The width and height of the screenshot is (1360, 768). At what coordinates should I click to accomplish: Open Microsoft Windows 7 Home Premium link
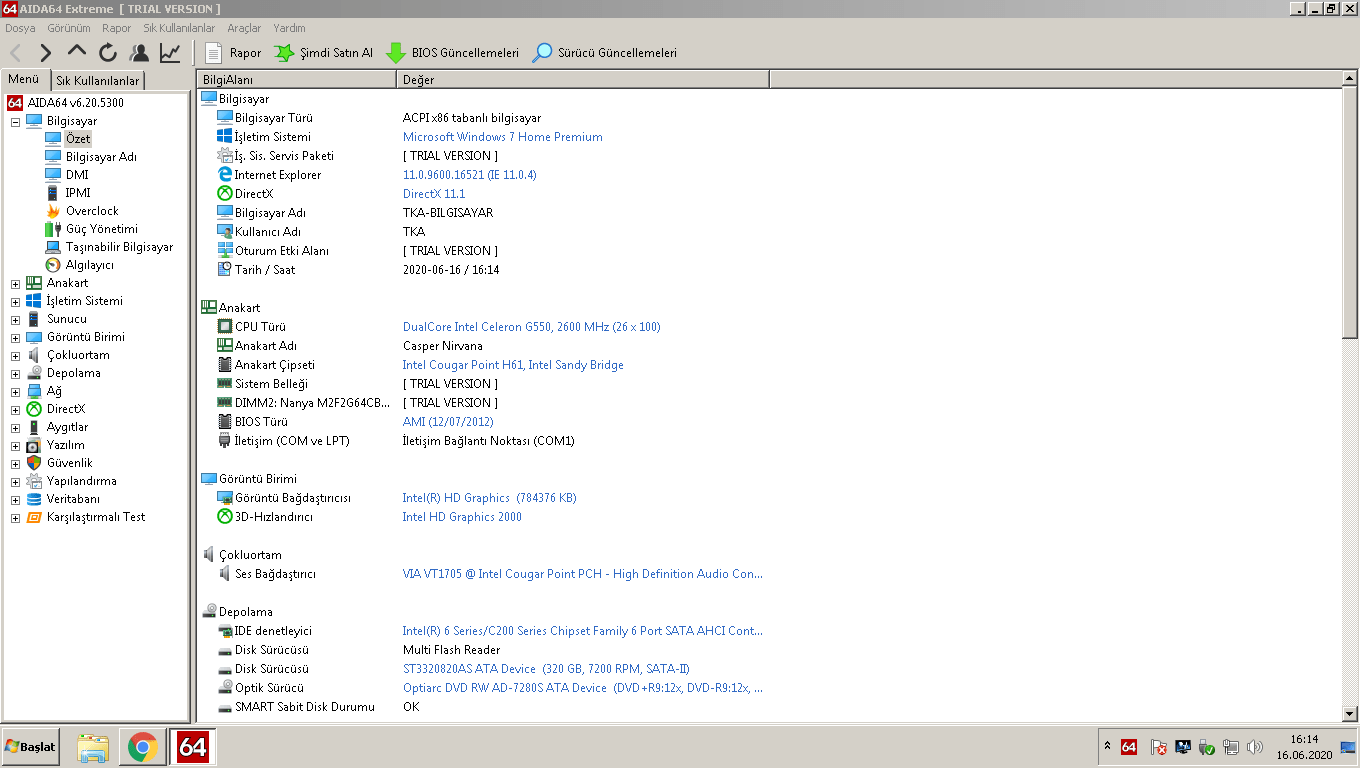(502, 137)
